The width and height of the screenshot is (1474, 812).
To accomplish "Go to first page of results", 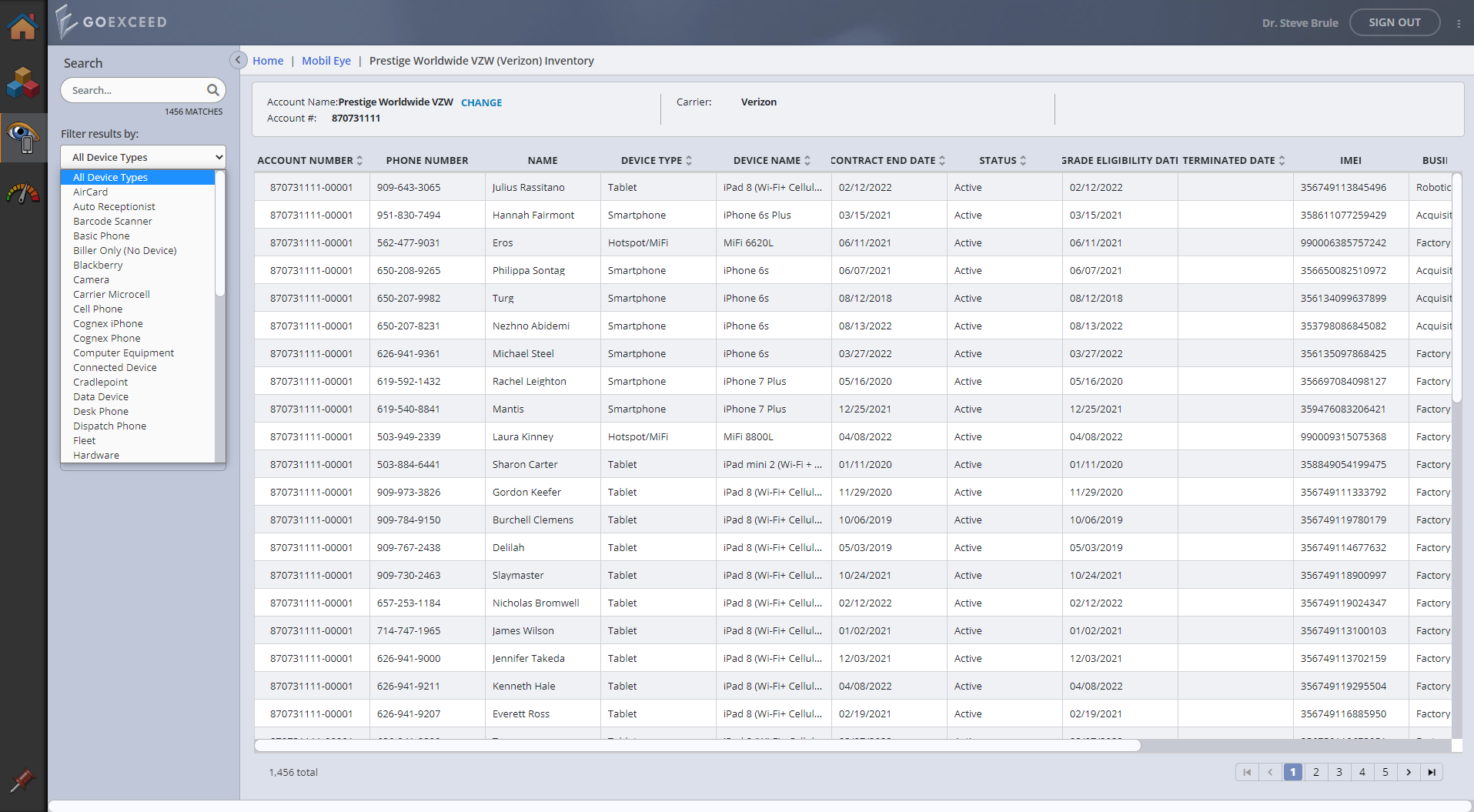I will tap(1247, 772).
